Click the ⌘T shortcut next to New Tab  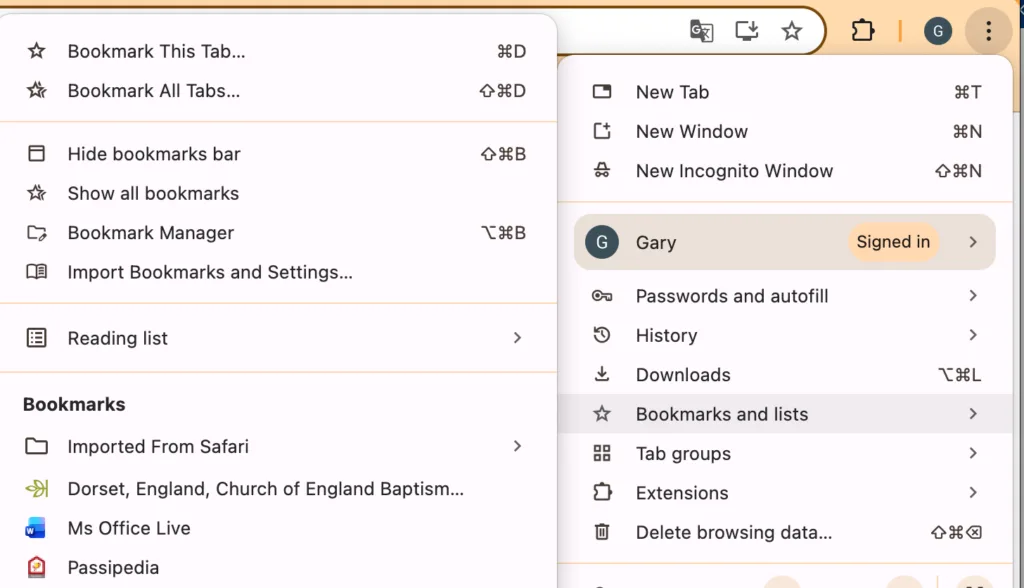[967, 92]
